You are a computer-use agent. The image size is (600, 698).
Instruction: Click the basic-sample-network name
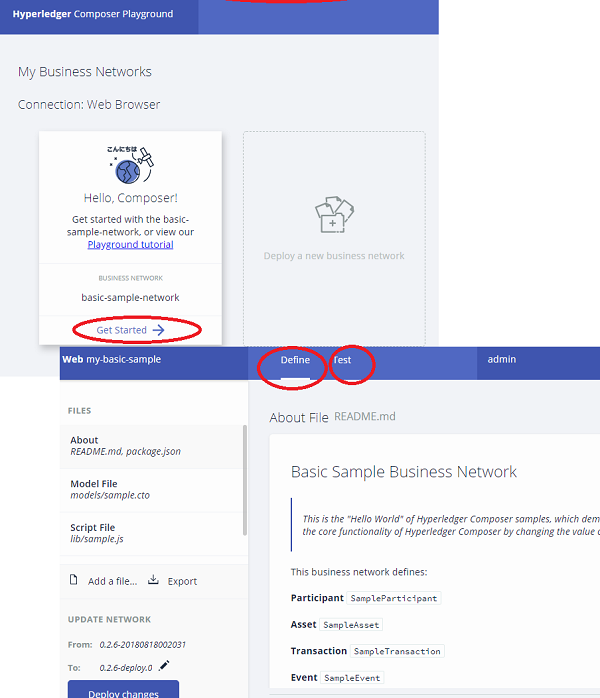(130, 297)
